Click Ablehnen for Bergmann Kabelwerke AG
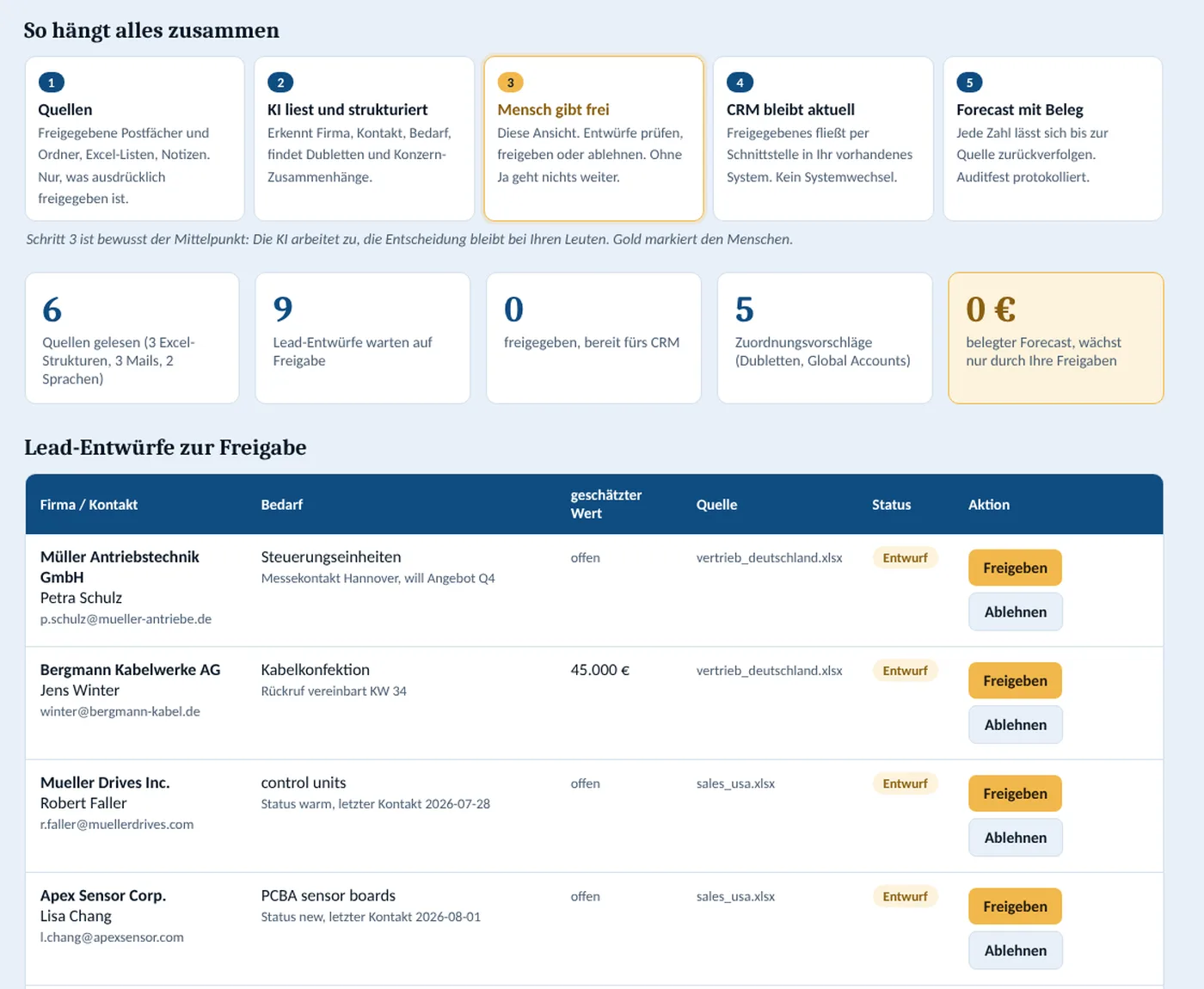Image resolution: width=1204 pixels, height=989 pixels. tap(1015, 724)
